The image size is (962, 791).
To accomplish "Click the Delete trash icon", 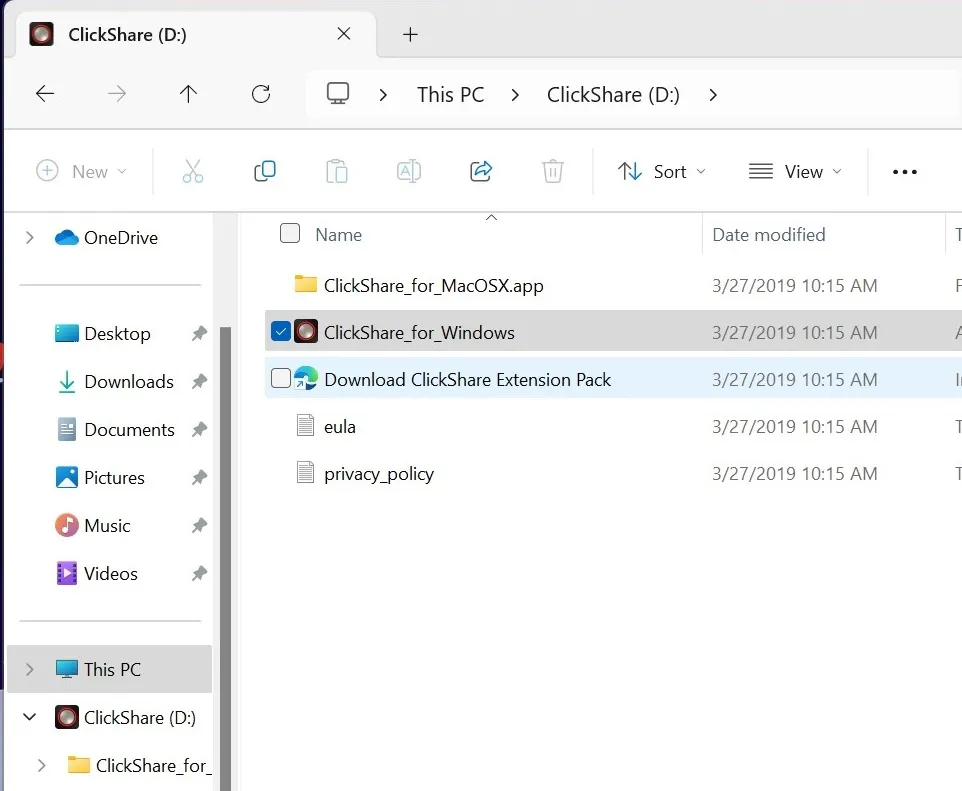I will [x=553, y=171].
